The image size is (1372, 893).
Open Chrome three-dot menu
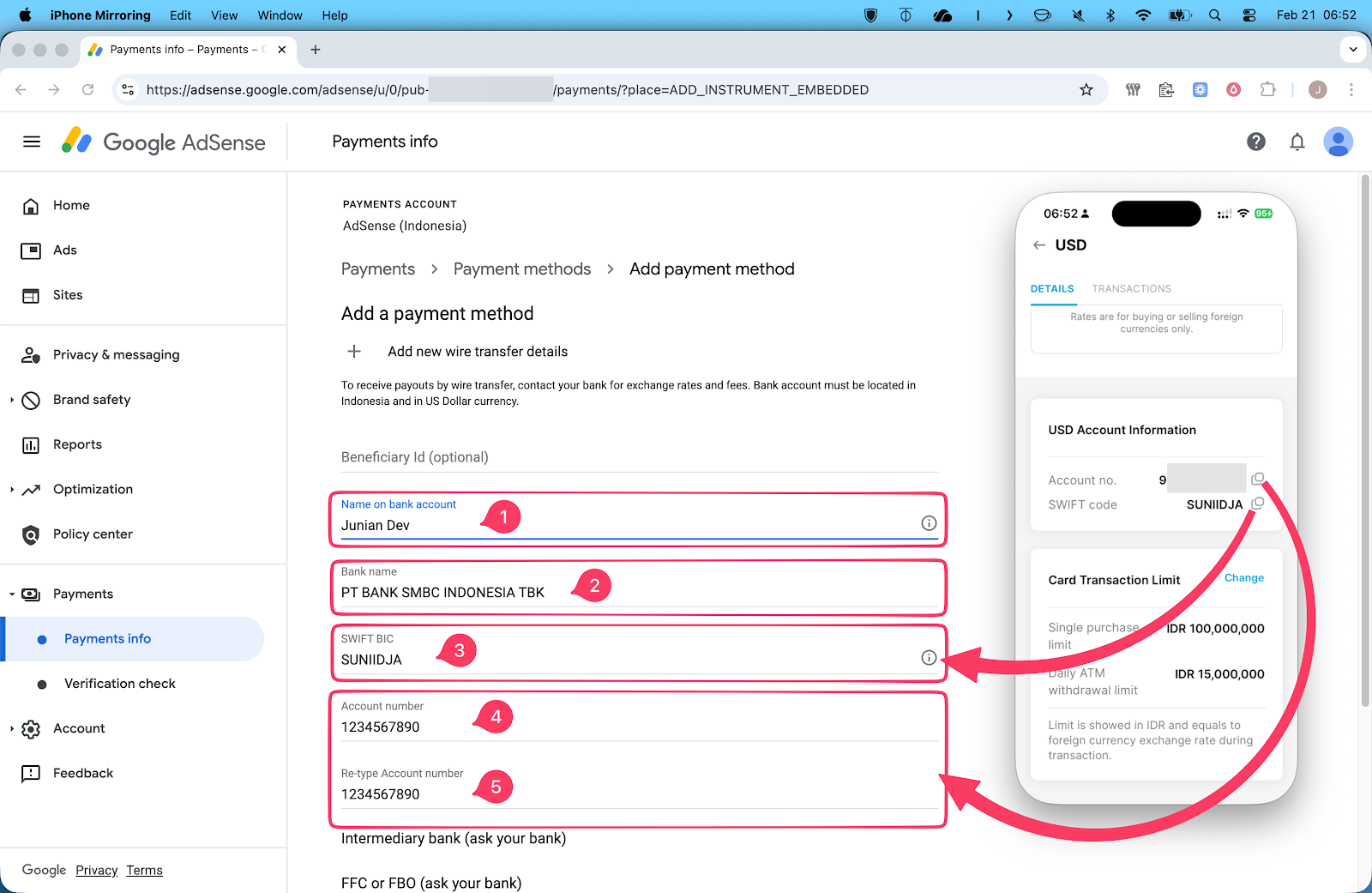pos(1351,90)
